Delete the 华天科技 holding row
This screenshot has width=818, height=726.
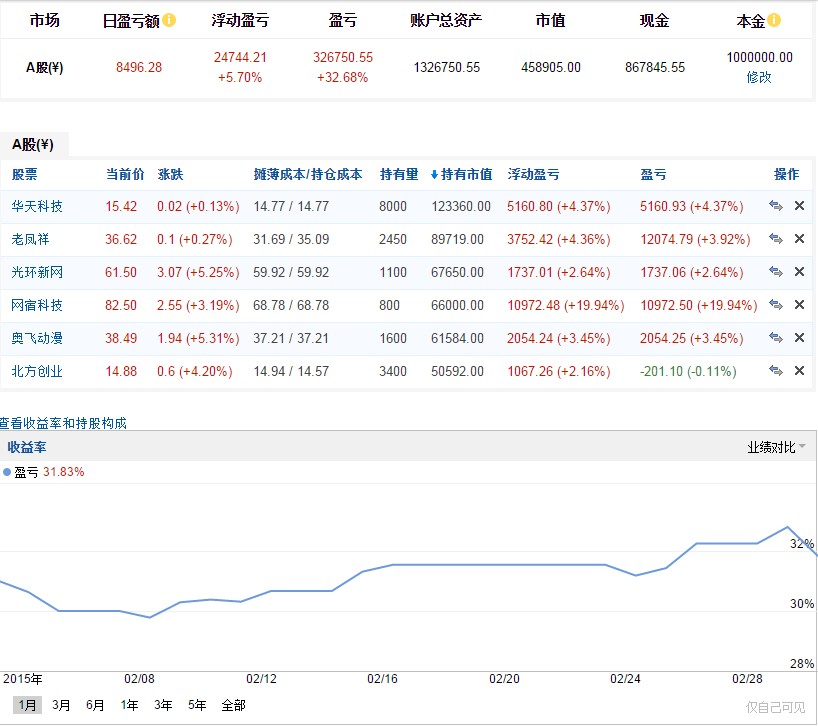(x=799, y=205)
